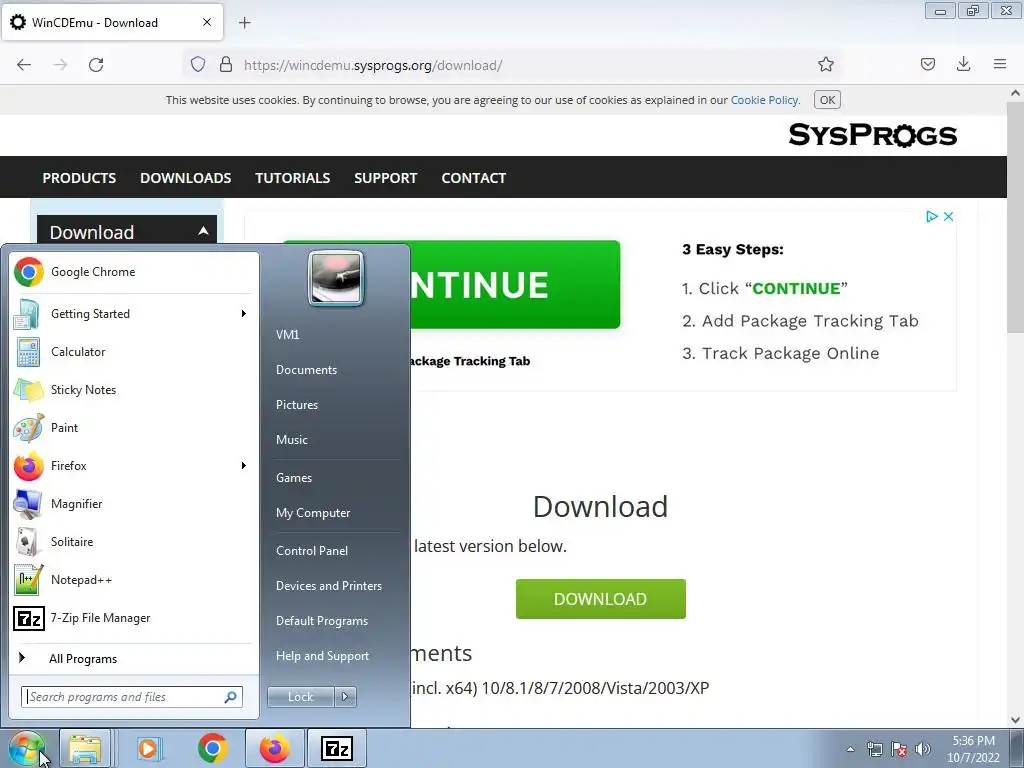Screen dimensions: 1024x768
Task: Open My Computer from Start menu
Action: click(x=313, y=513)
